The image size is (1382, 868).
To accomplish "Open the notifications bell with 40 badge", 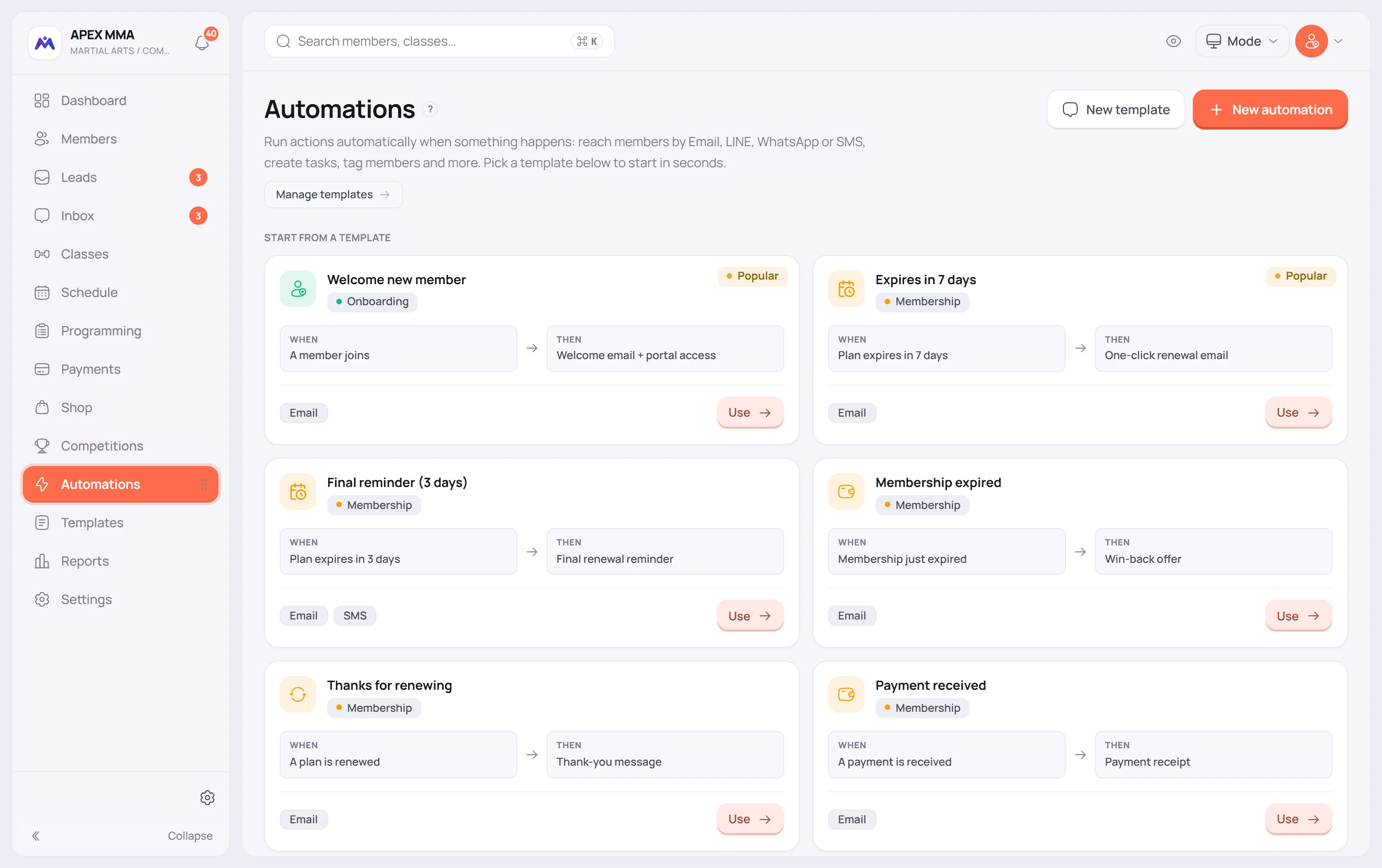I will 202,42.
